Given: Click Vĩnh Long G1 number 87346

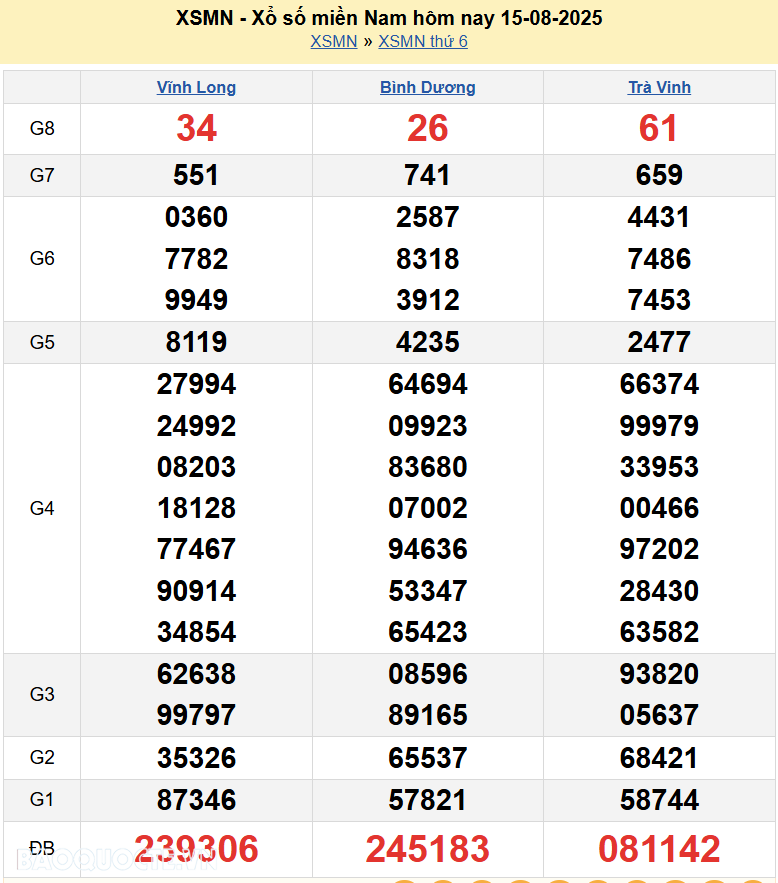Looking at the screenshot, I should 196,800.
